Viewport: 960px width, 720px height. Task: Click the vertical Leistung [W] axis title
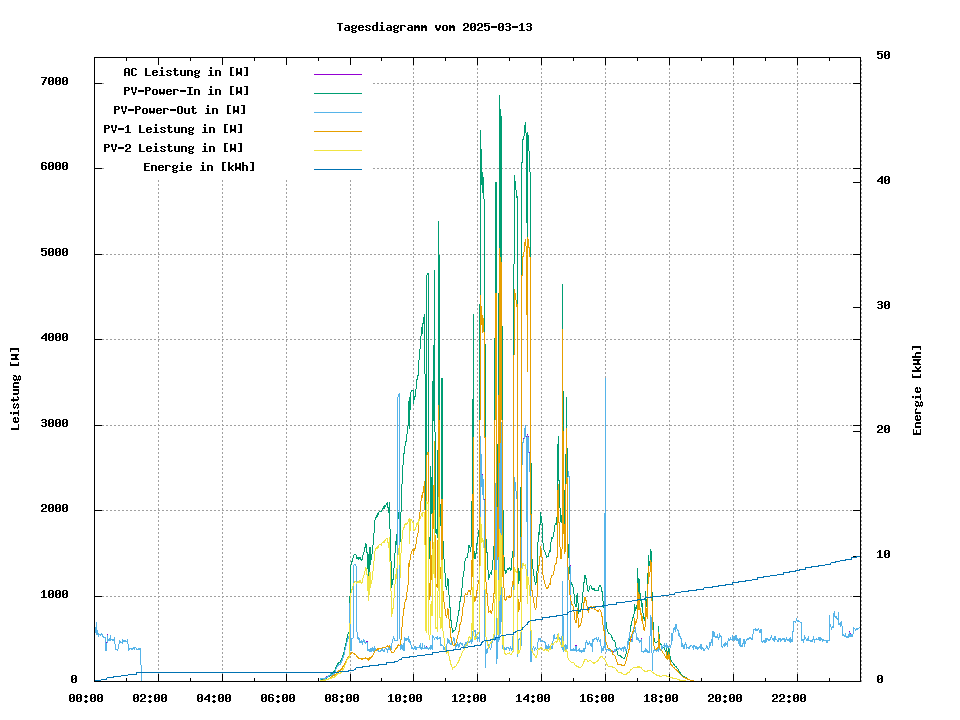[16, 389]
